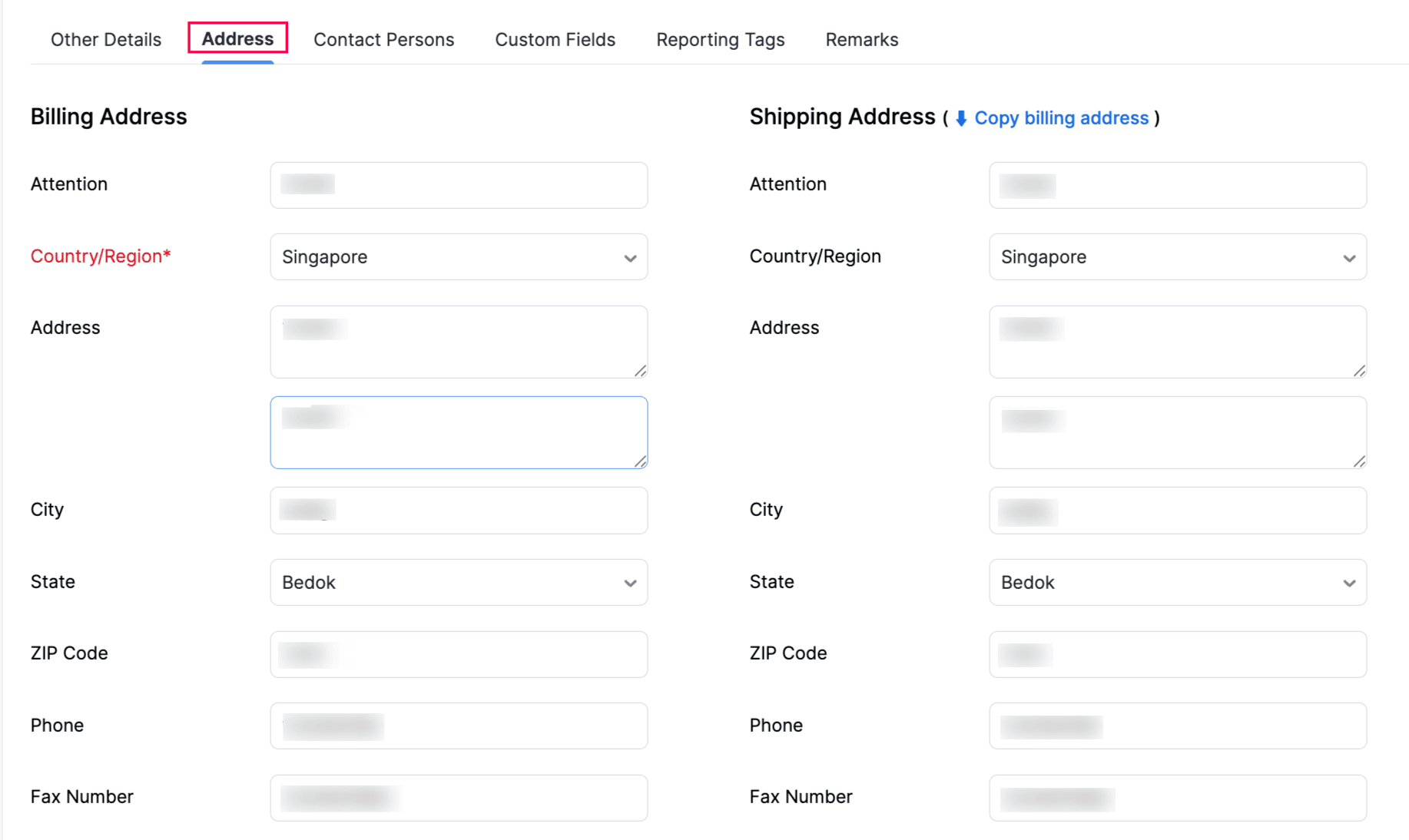
Task: Expand the billing Country/Region dropdown
Action: 459,257
